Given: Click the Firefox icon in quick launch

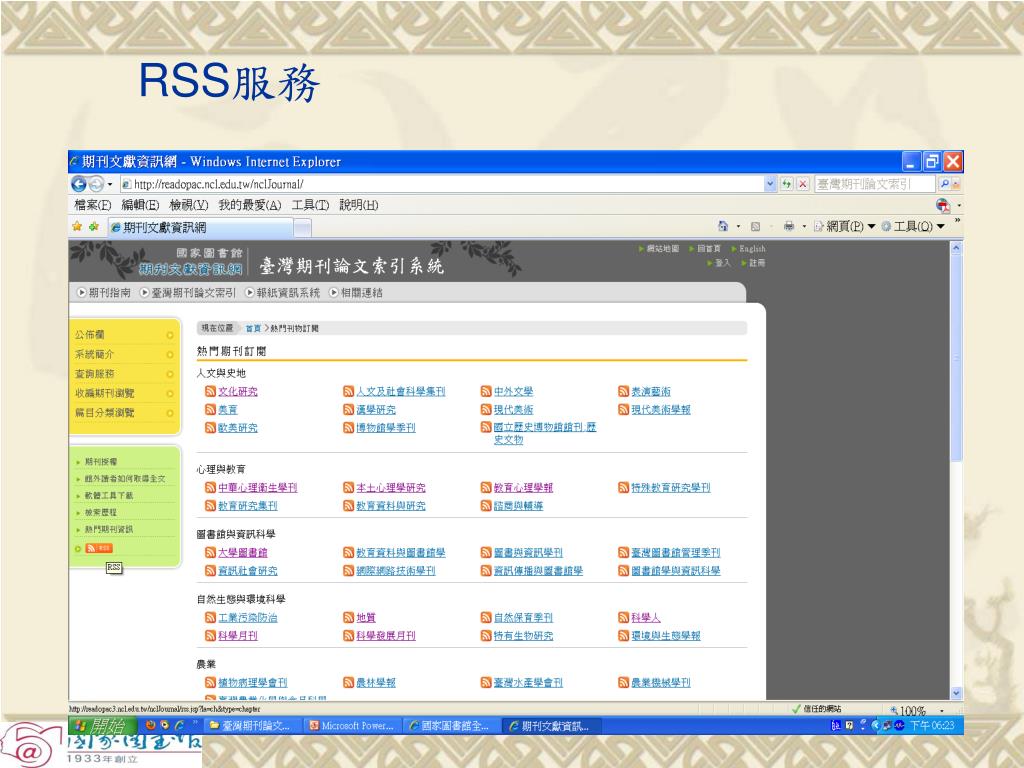Looking at the screenshot, I should coord(151,725).
